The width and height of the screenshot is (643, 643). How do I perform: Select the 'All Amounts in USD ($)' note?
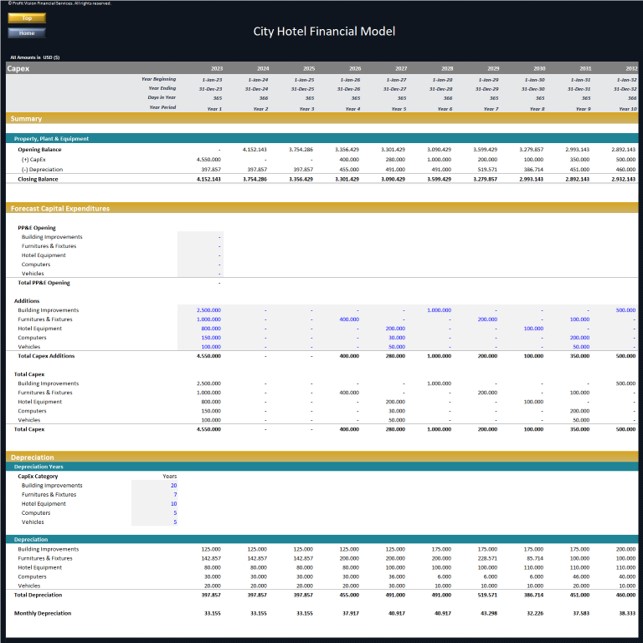tap(35, 57)
